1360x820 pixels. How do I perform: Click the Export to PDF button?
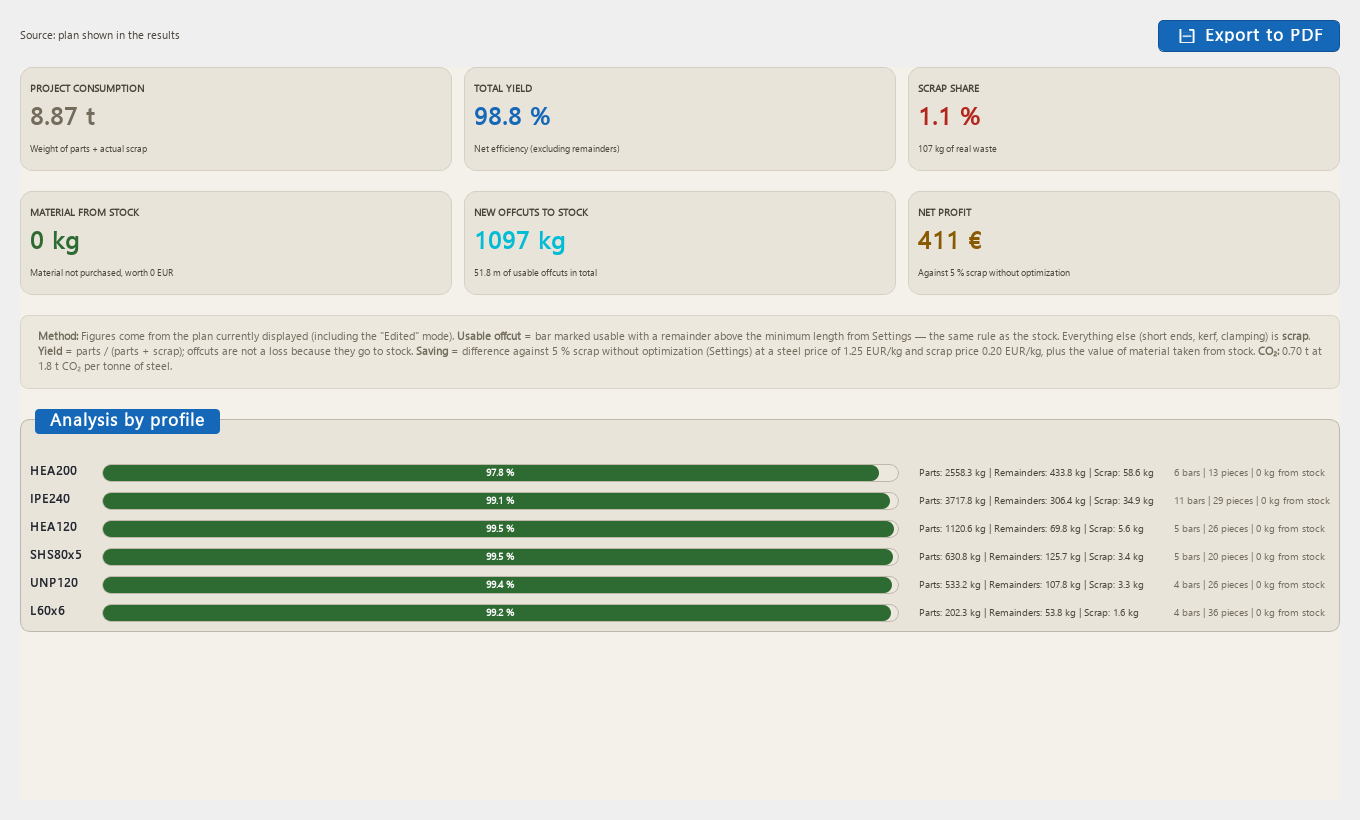(1248, 36)
